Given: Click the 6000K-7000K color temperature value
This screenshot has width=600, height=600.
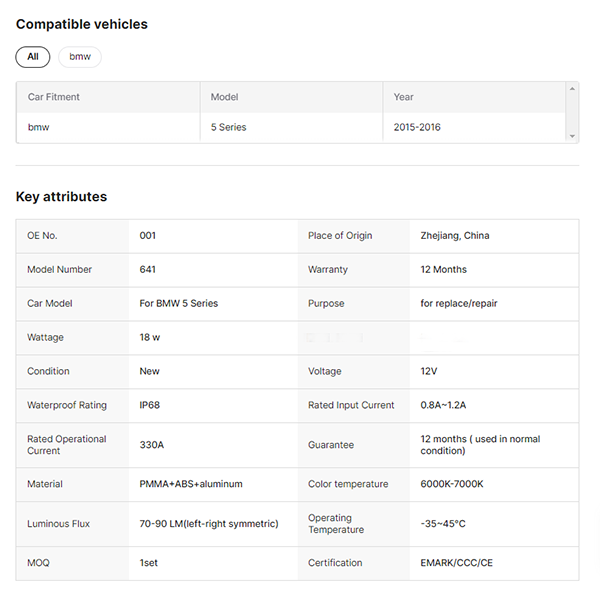Looking at the screenshot, I should [x=452, y=484].
